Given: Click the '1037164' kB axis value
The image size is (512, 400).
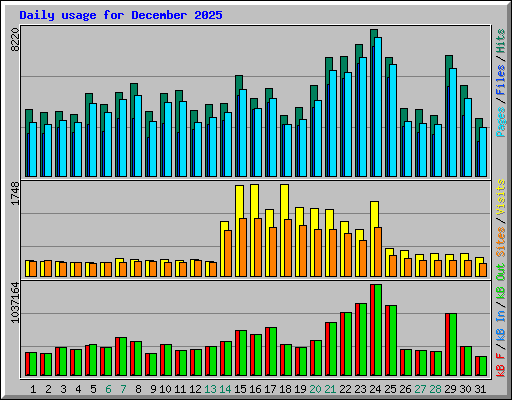Looking at the screenshot, I should [x=15, y=302].
